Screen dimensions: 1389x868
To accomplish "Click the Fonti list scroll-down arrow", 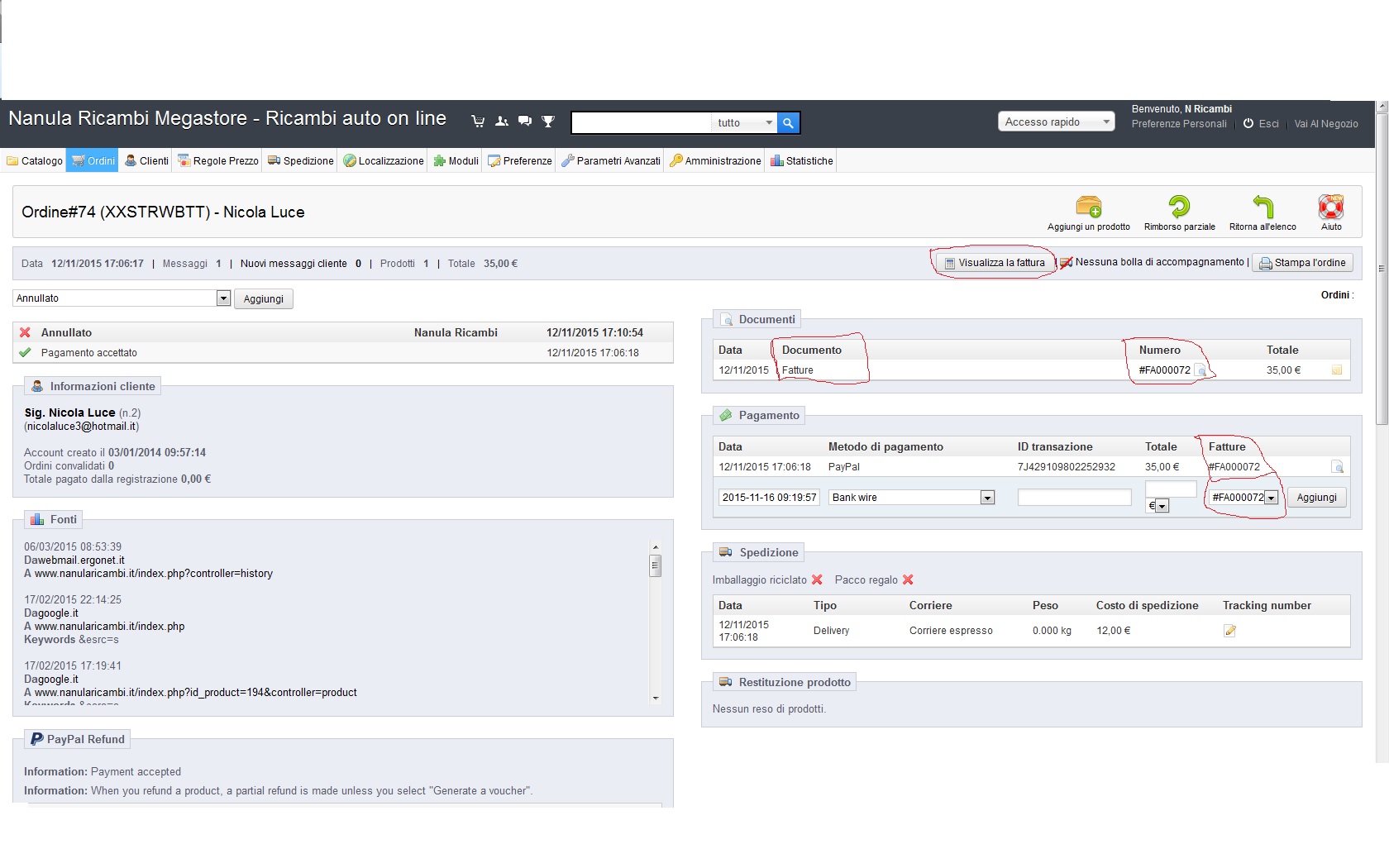I will pos(656,699).
